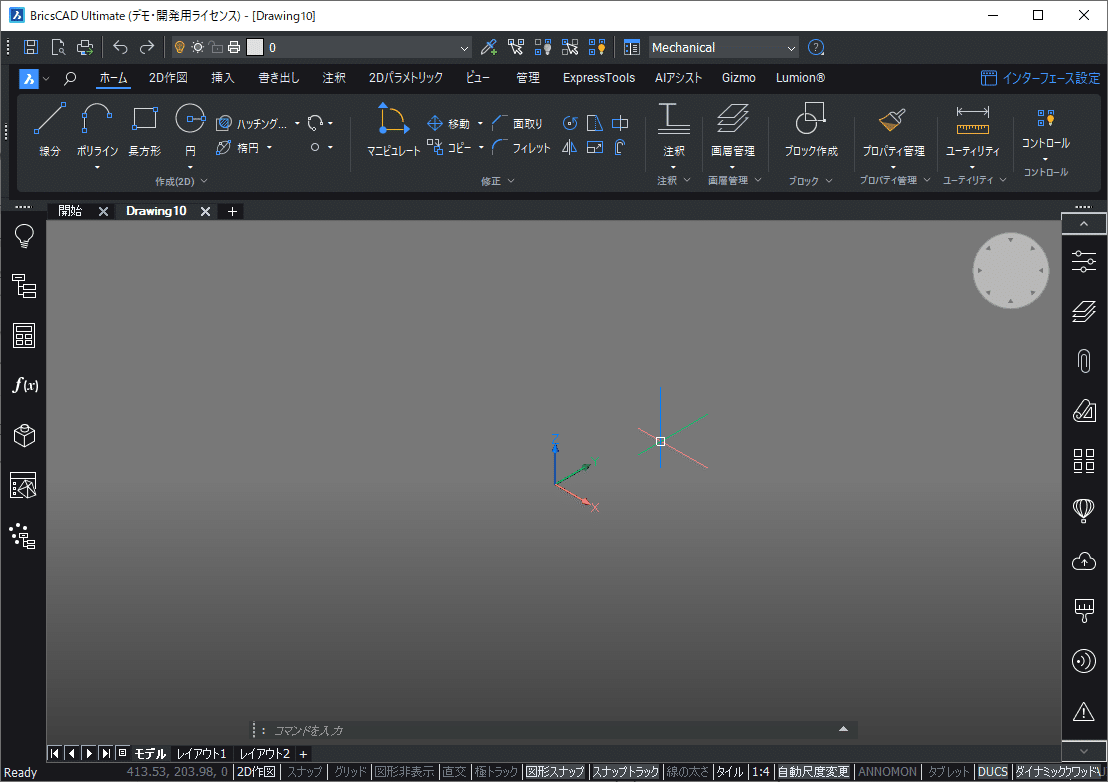
Task: Select the Circle (円) tool
Action: (190, 129)
